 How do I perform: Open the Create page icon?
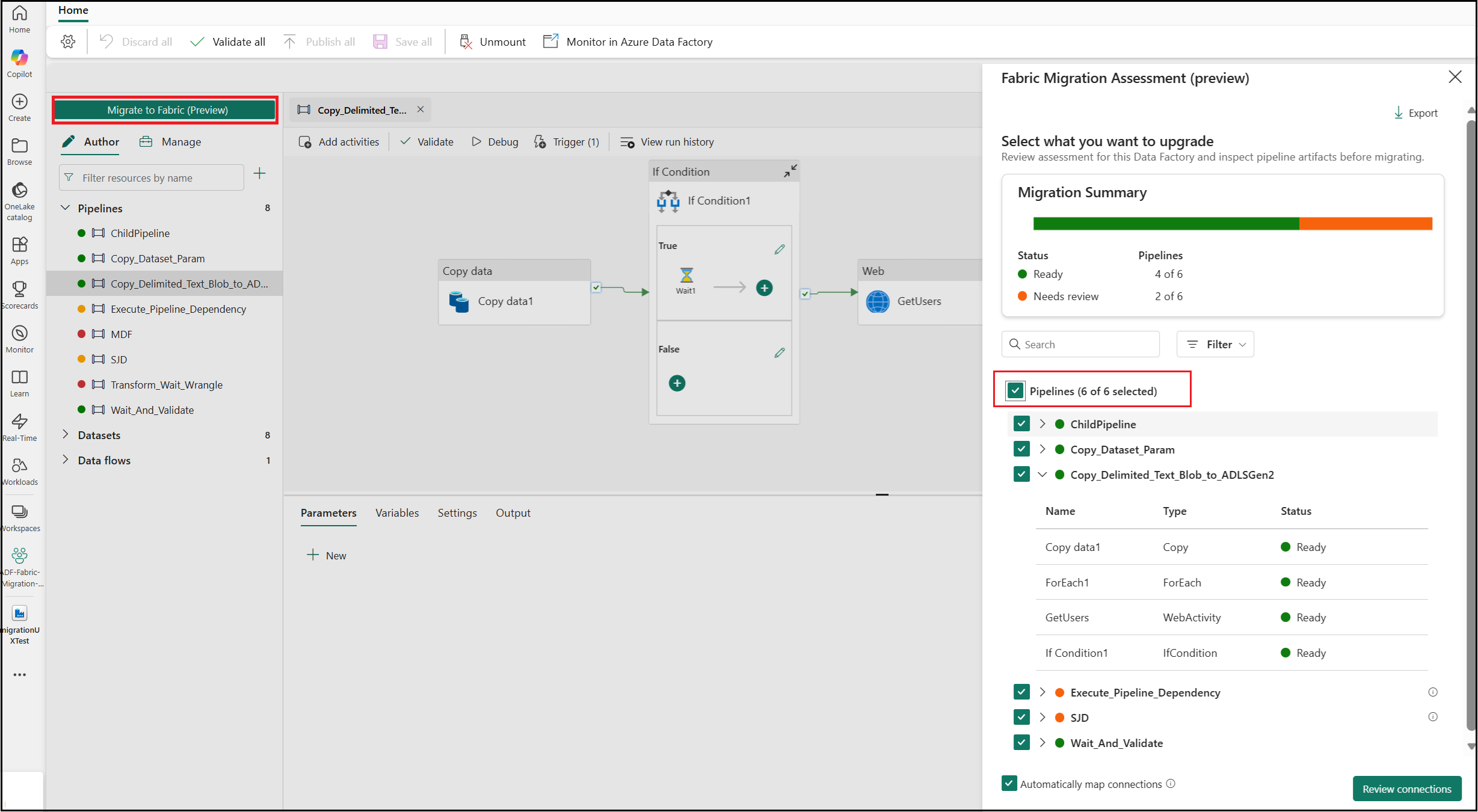(19, 102)
